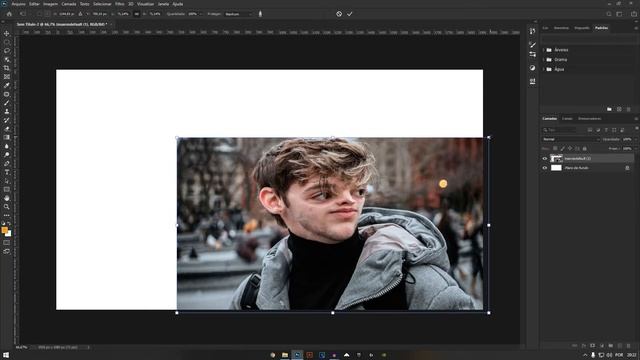
Task: Toggle Quick Mask mode
Action: coord(7,242)
